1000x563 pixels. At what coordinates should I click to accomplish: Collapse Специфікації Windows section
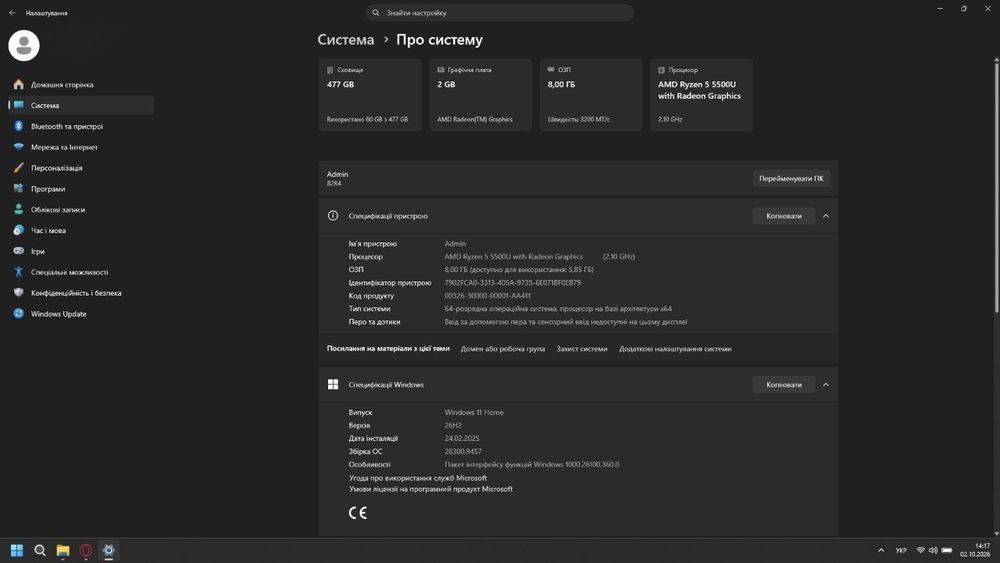(826, 384)
